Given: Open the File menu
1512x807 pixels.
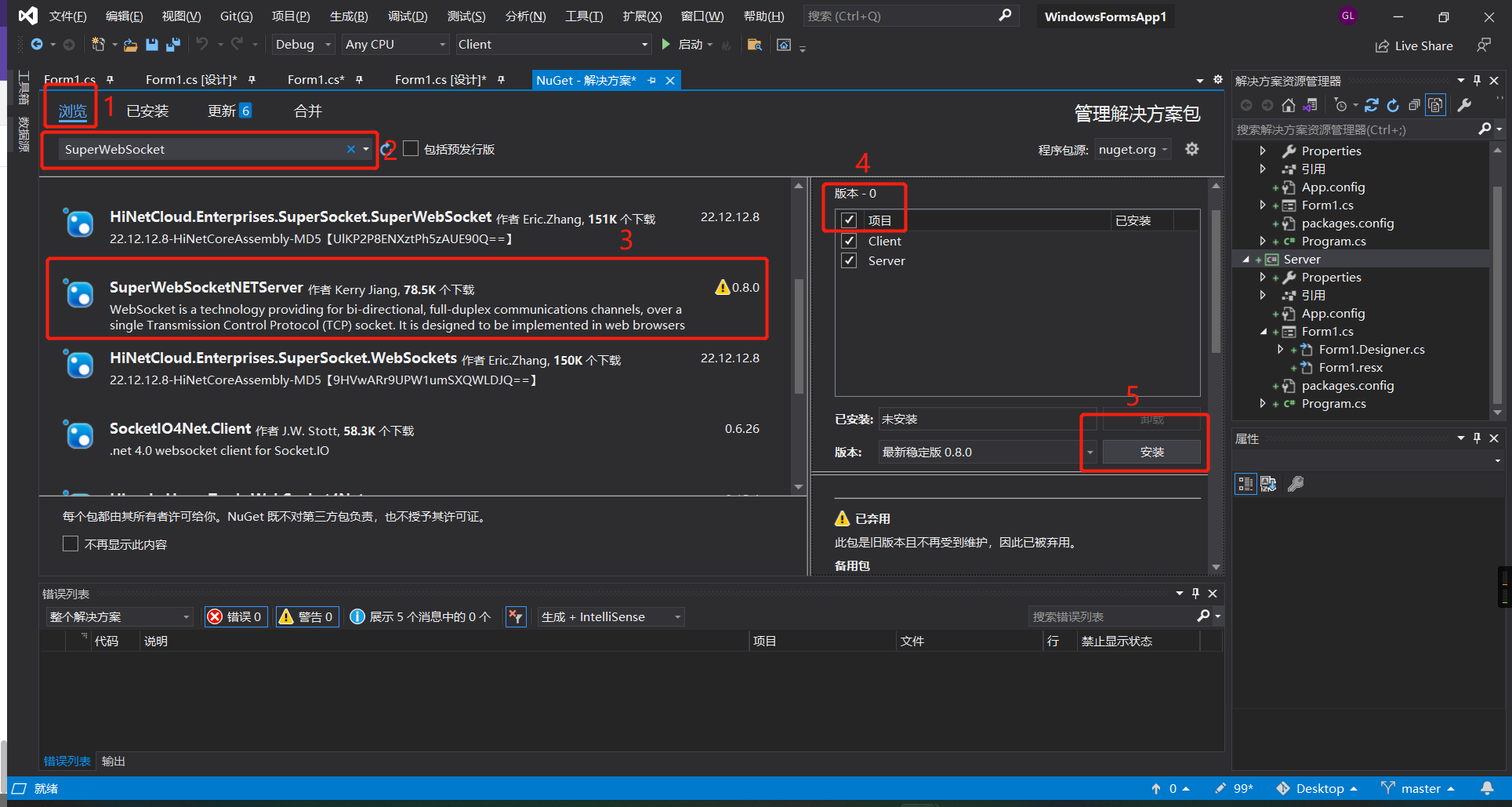Looking at the screenshot, I should [x=67, y=16].
